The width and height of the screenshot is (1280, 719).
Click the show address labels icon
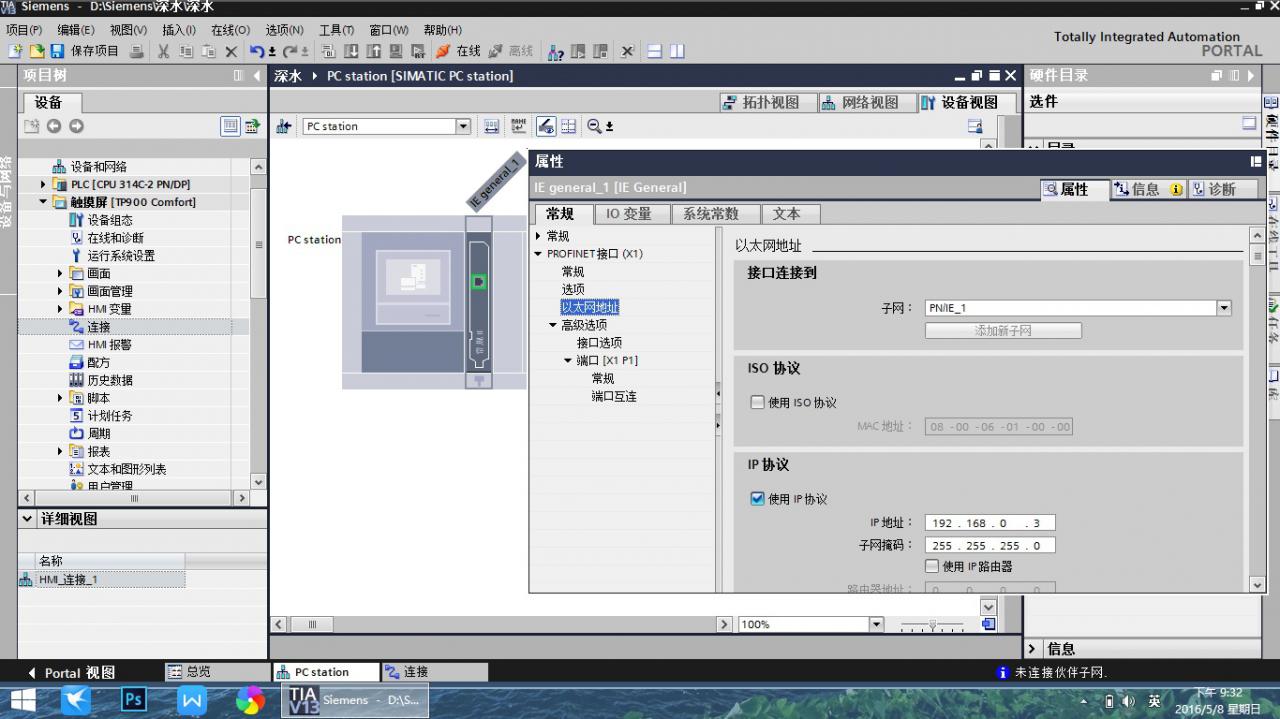pyautogui.click(x=491, y=126)
